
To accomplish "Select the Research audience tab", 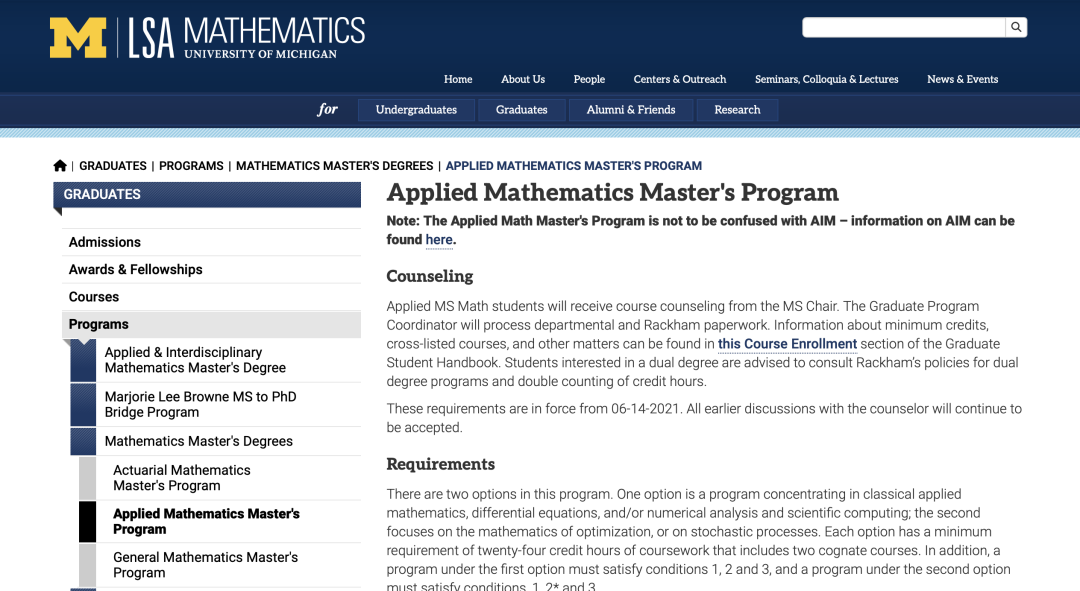I will (x=737, y=110).
